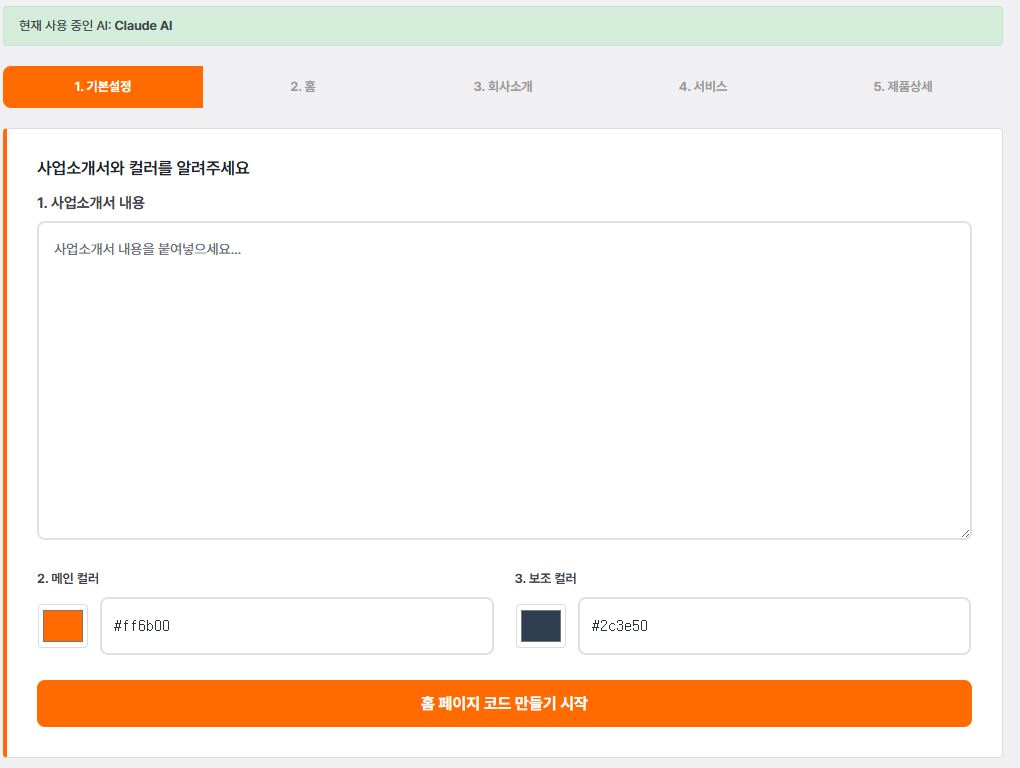Open the 5. 제품상세 step tab

(903, 87)
